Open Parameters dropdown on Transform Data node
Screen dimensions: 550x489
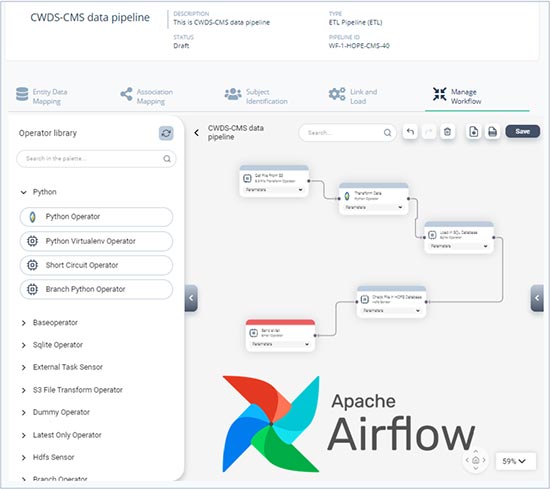point(374,207)
